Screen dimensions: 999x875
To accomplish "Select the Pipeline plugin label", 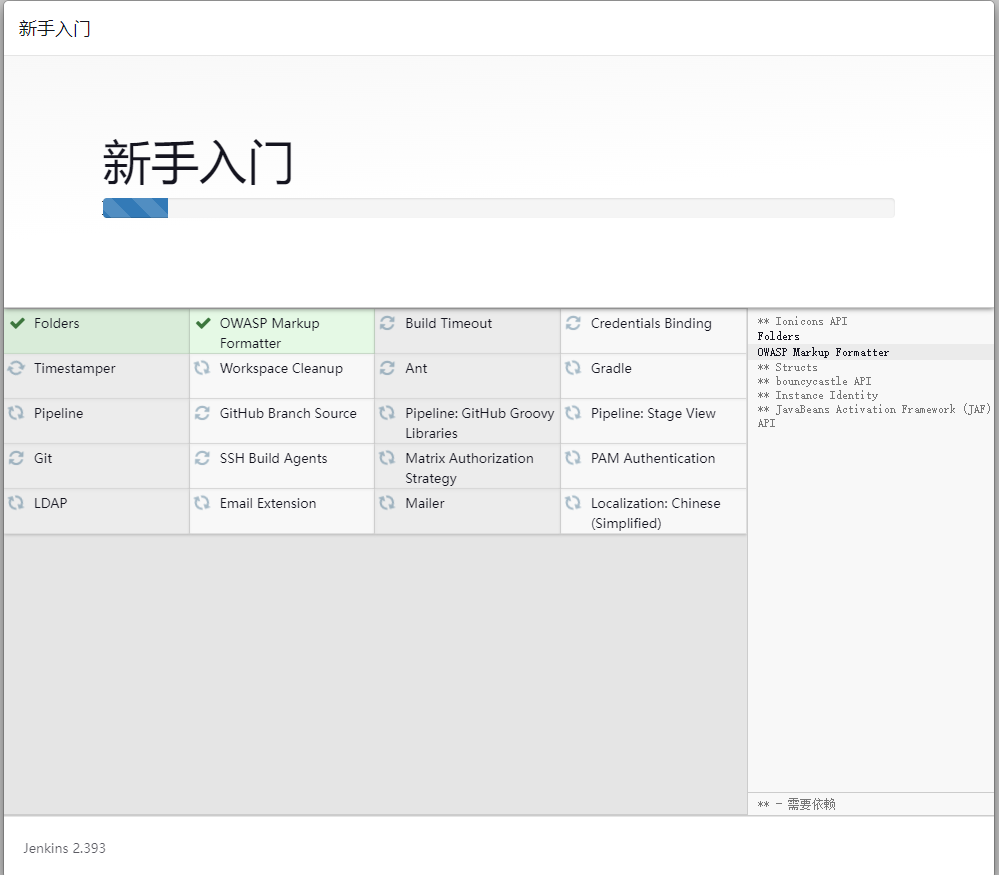I will pos(59,414).
